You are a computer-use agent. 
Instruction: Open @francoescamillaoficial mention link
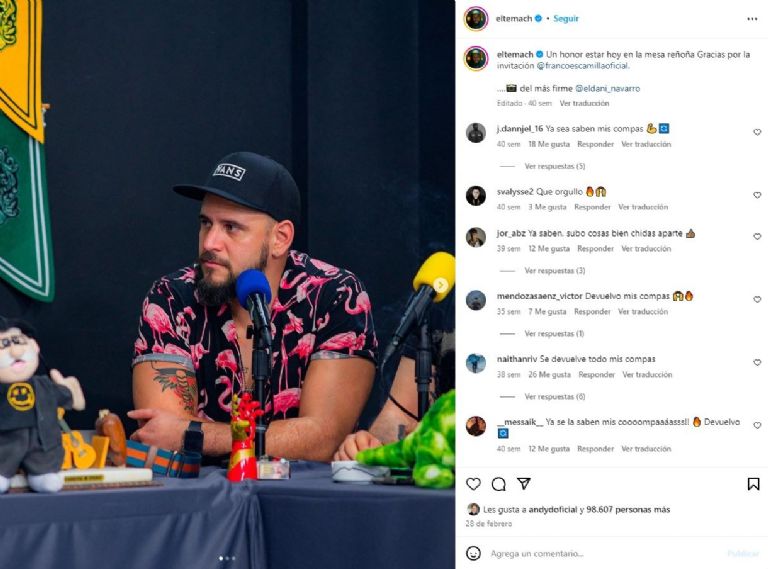pyautogui.click(x=582, y=66)
